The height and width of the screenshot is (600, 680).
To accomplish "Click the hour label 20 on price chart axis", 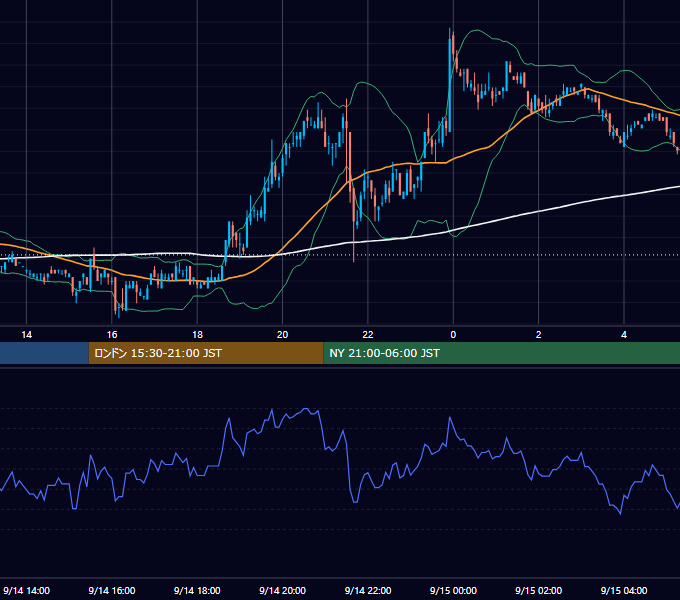I will point(283,335).
